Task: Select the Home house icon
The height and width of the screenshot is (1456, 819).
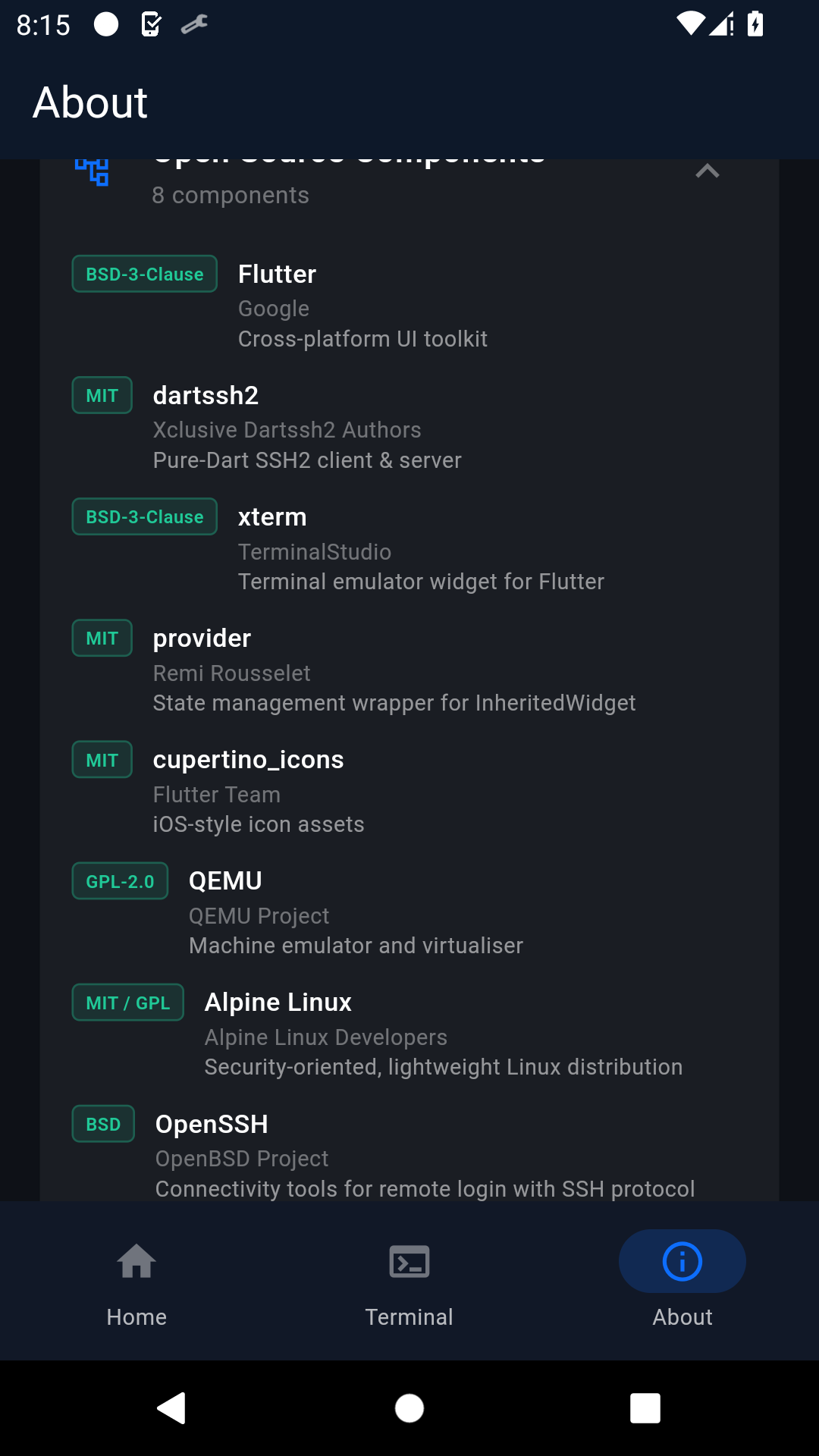Action: pyautogui.click(x=136, y=1261)
